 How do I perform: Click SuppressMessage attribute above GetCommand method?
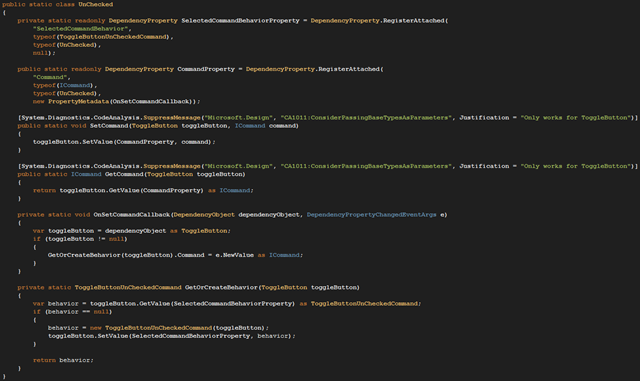point(172,166)
